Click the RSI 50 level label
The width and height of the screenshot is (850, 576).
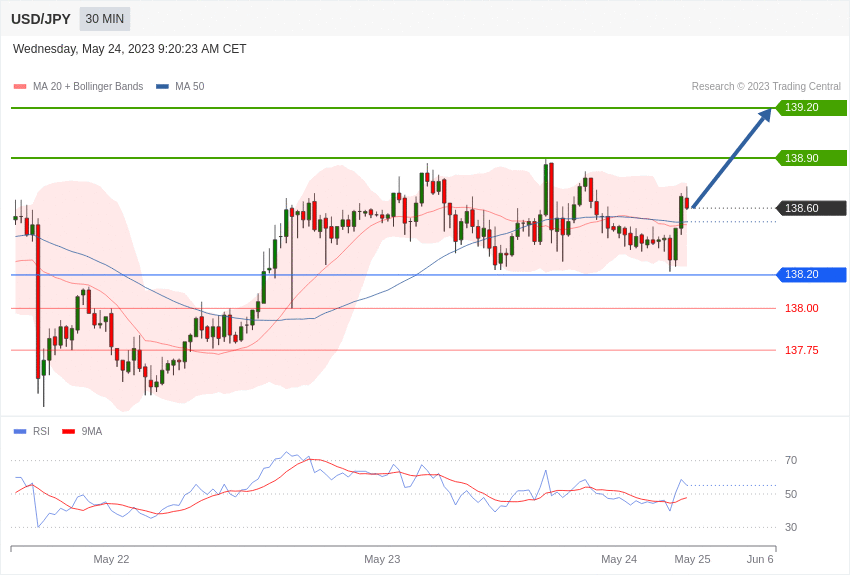791,494
